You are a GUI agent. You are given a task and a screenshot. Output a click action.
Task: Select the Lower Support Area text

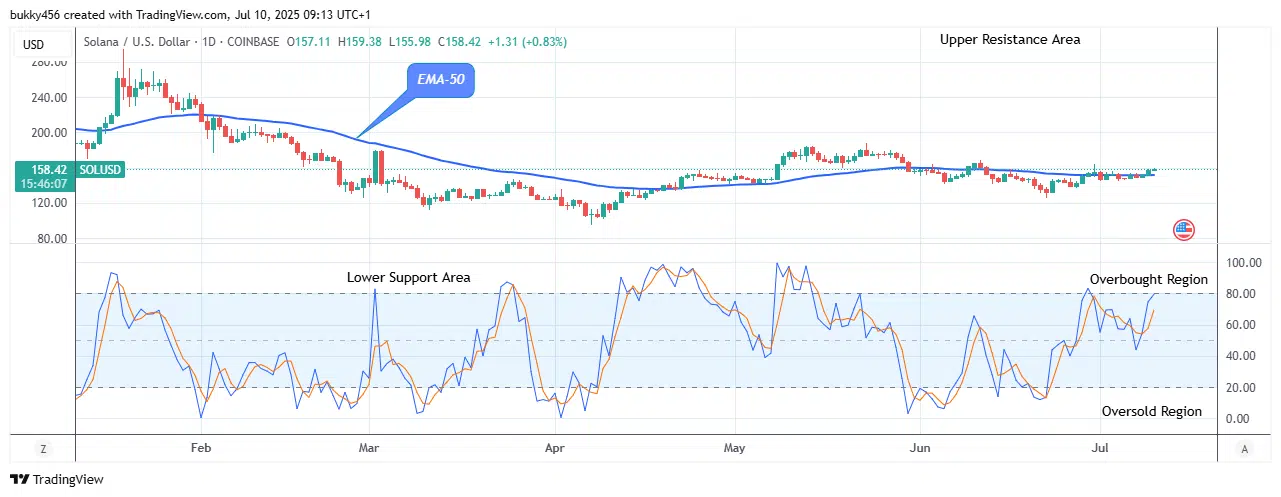coord(408,277)
